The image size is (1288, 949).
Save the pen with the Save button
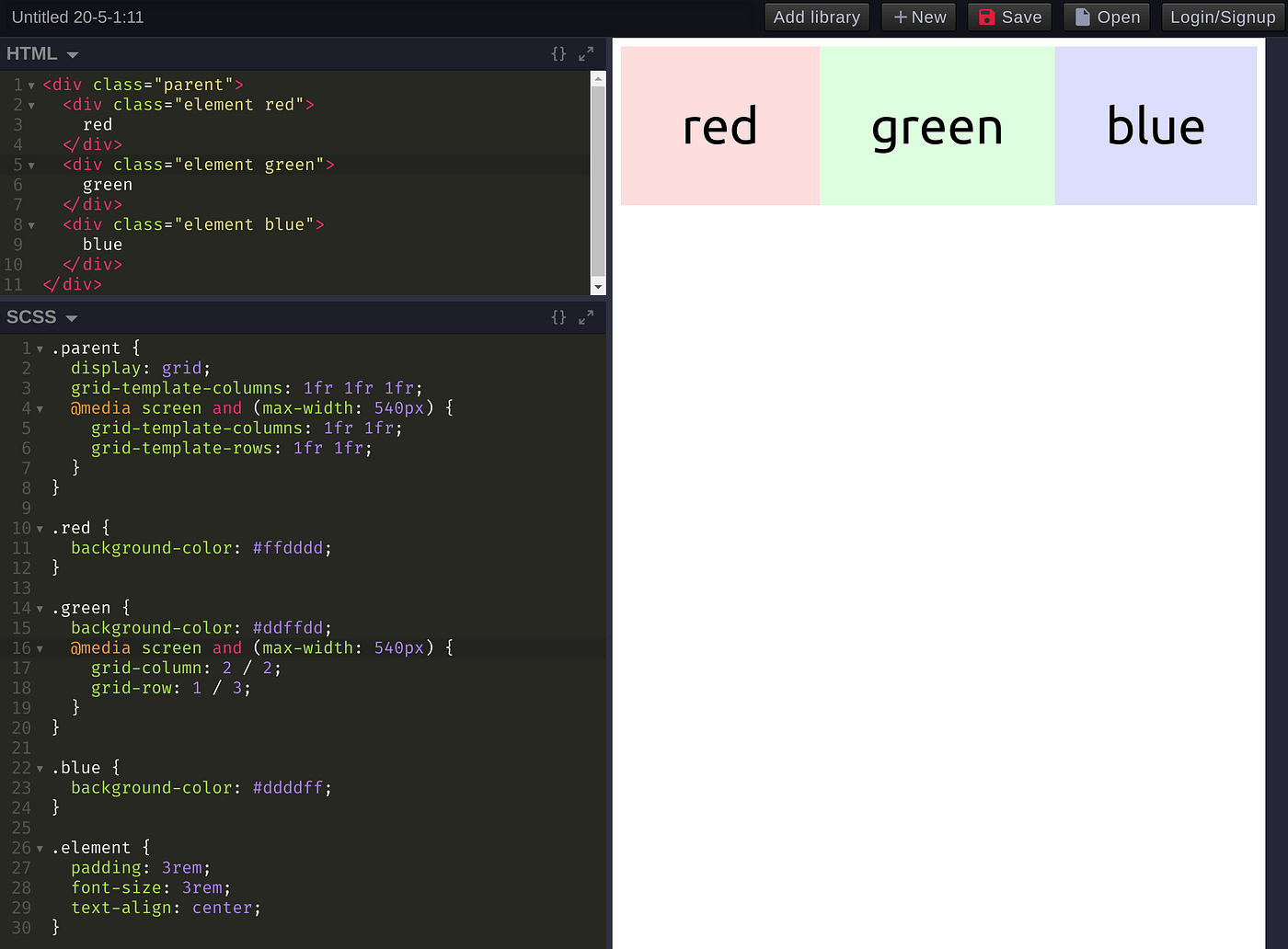(1009, 17)
